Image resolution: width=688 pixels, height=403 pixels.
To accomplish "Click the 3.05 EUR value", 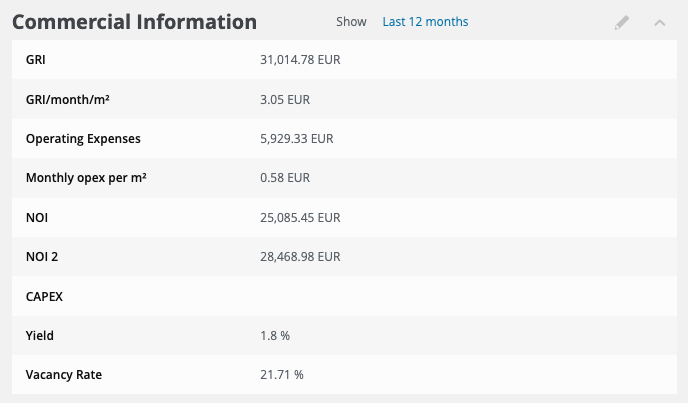I will point(285,99).
